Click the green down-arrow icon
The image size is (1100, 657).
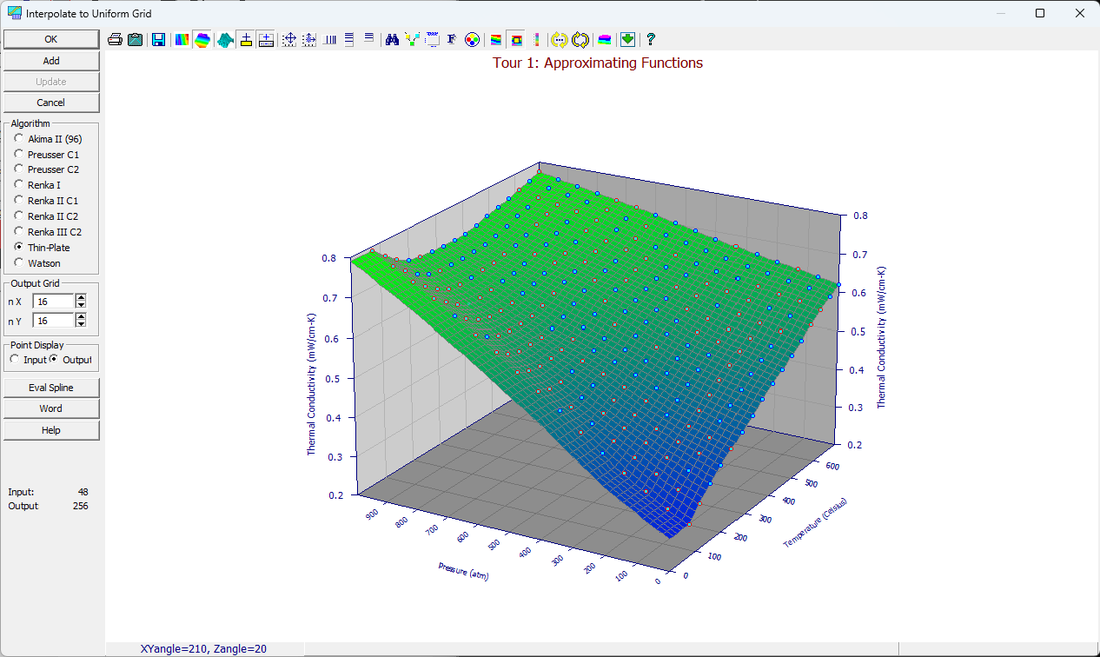pos(628,40)
